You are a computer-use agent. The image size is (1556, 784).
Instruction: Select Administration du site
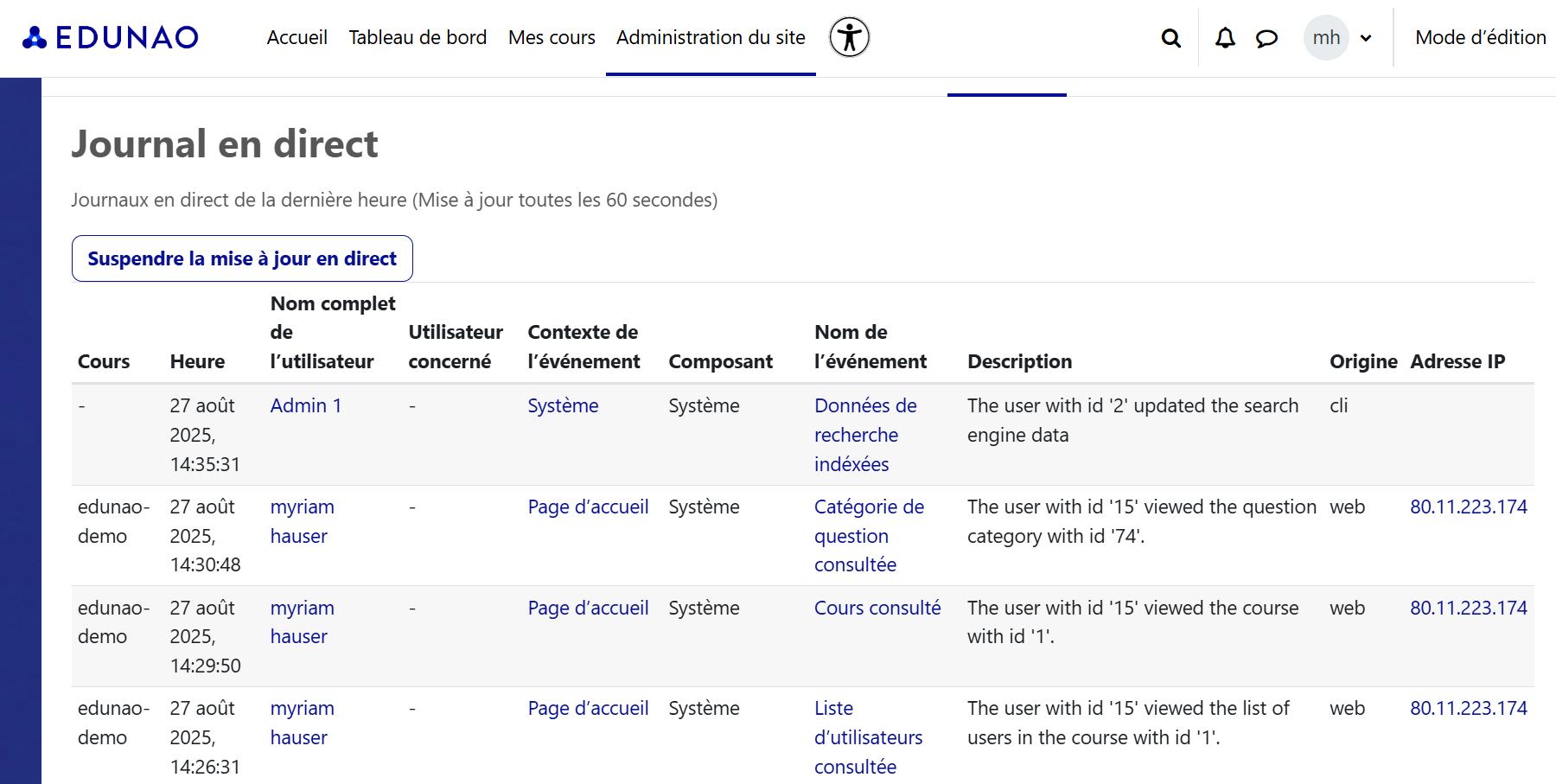(711, 37)
